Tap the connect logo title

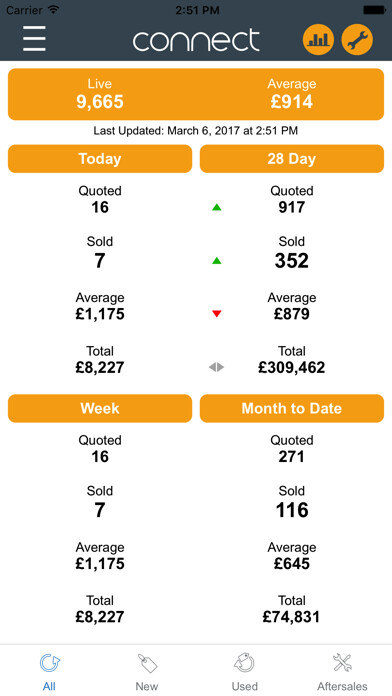(x=196, y=40)
